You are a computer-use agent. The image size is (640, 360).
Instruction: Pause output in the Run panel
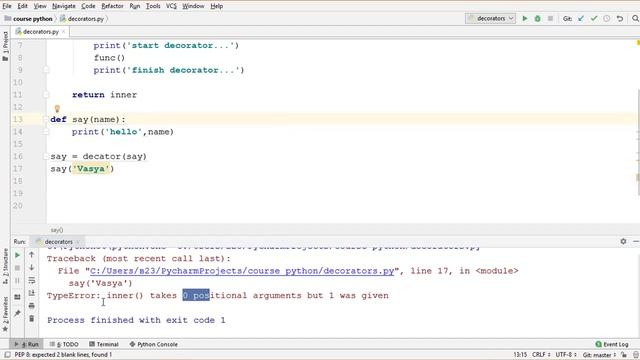[18, 280]
